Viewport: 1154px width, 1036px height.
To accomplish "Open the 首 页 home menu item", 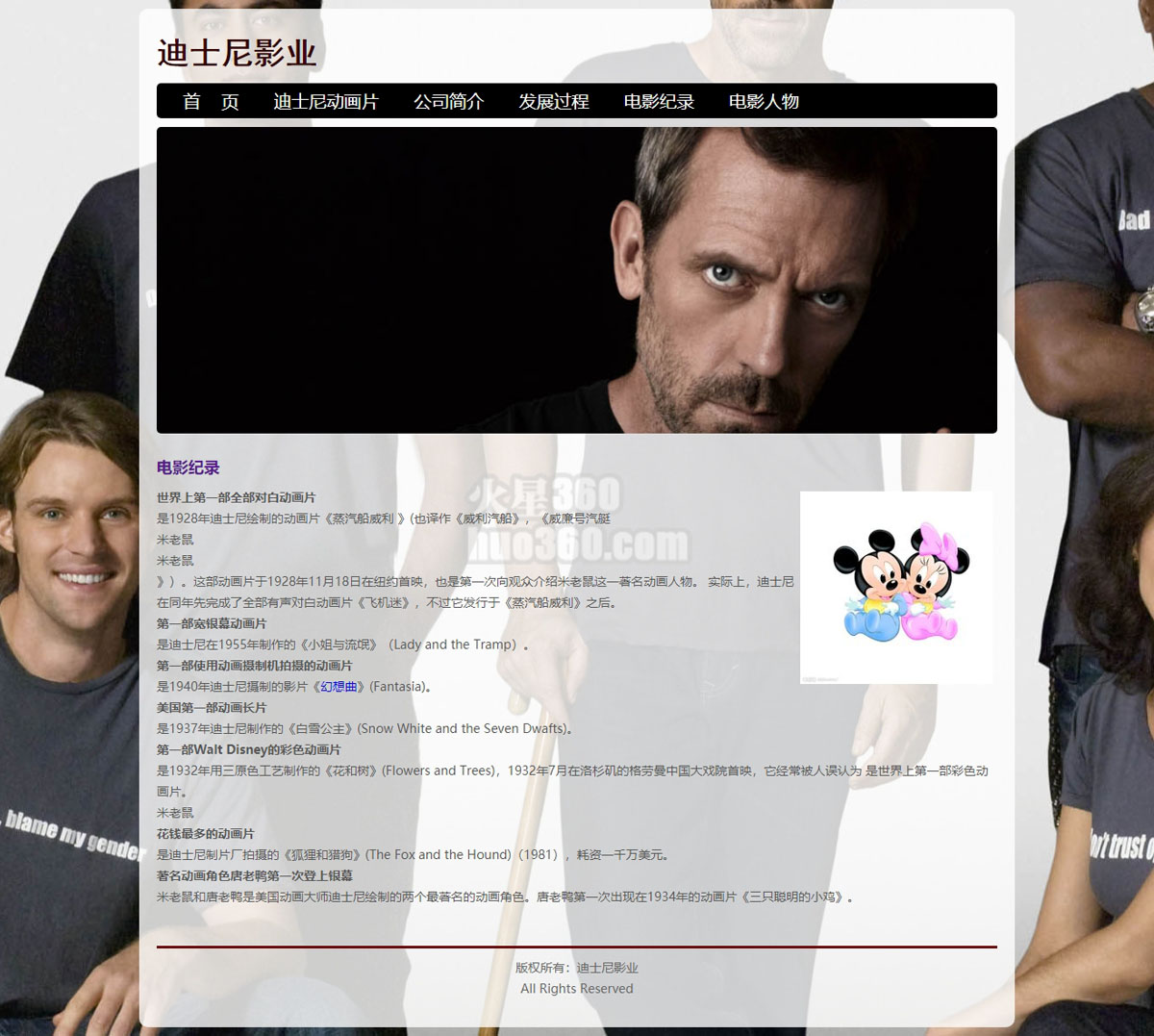I will point(211,101).
